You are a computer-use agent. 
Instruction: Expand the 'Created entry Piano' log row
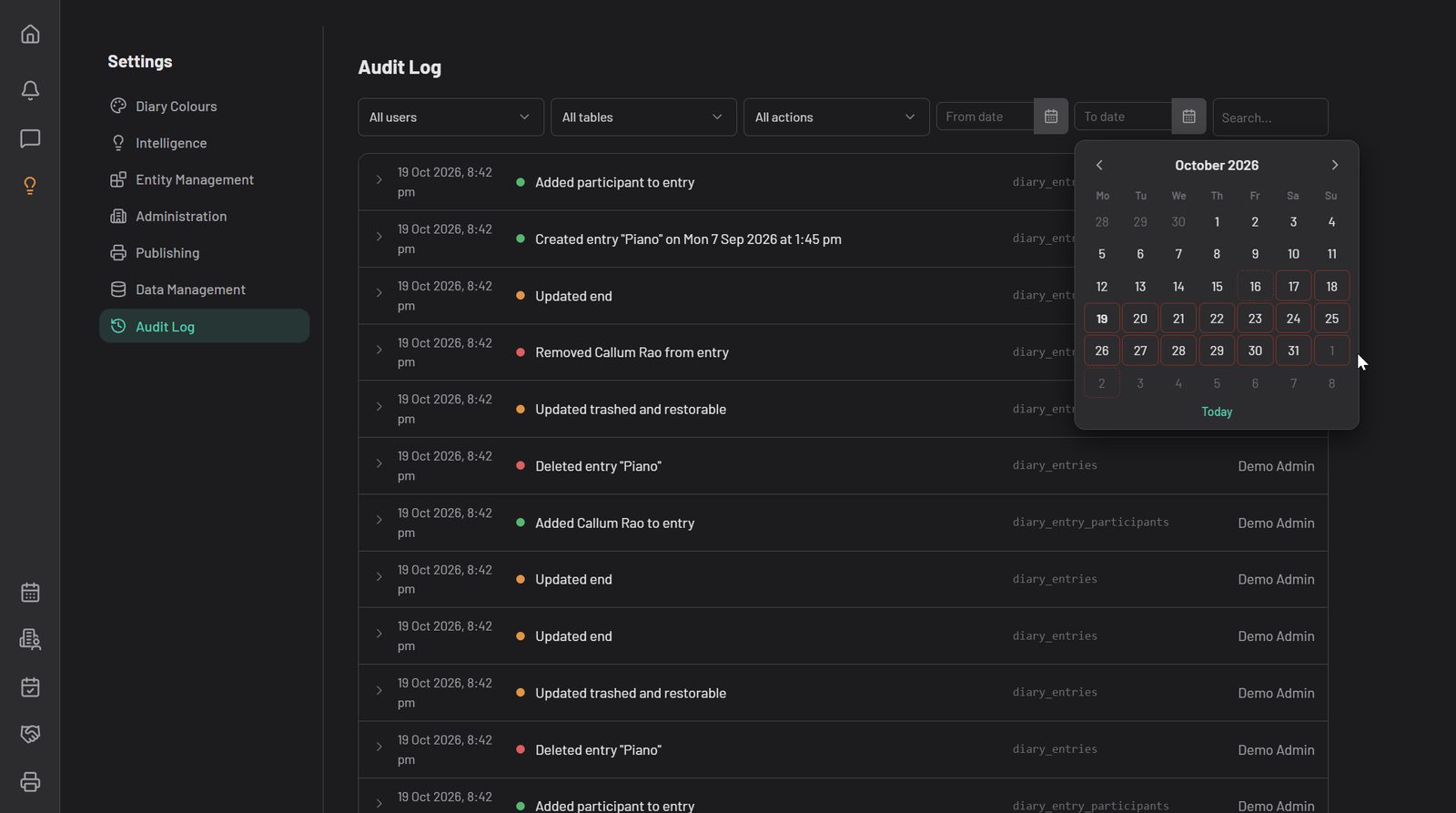click(379, 237)
